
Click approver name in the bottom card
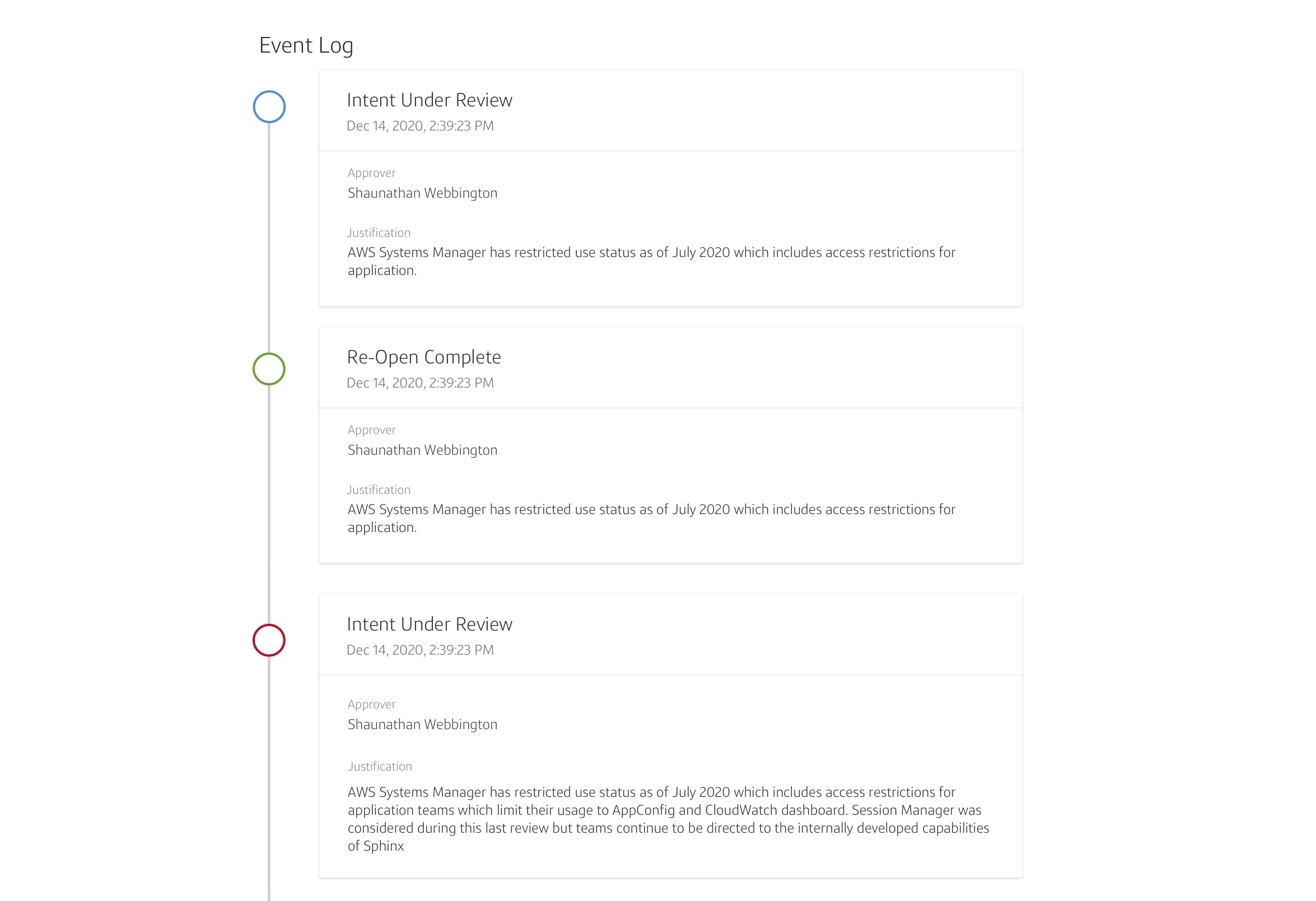pyautogui.click(x=422, y=724)
